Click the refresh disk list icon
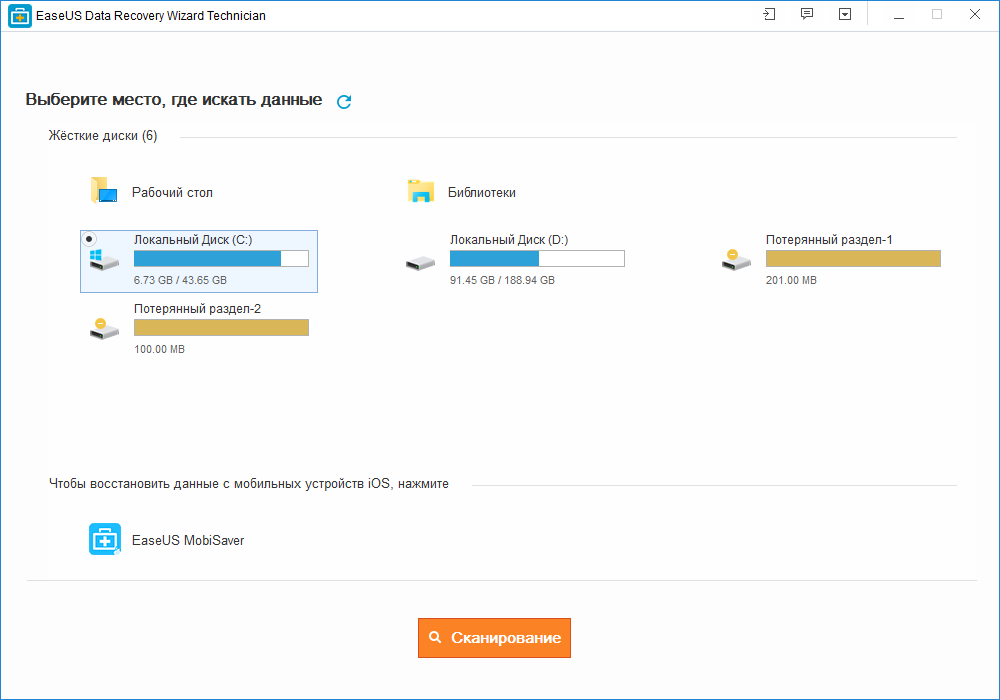 click(x=344, y=101)
